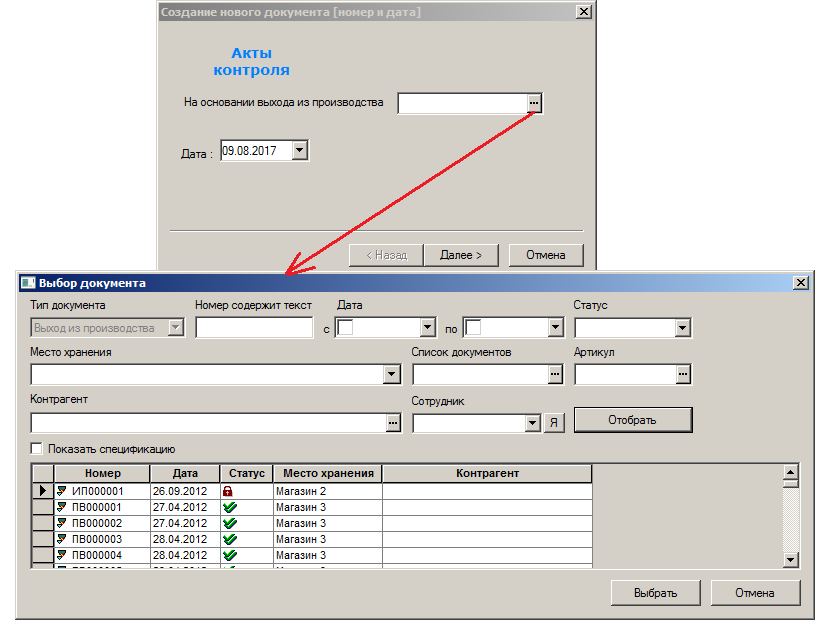Sort by the Номер column header
Viewport: 825px width, 624px height.
pos(103,474)
